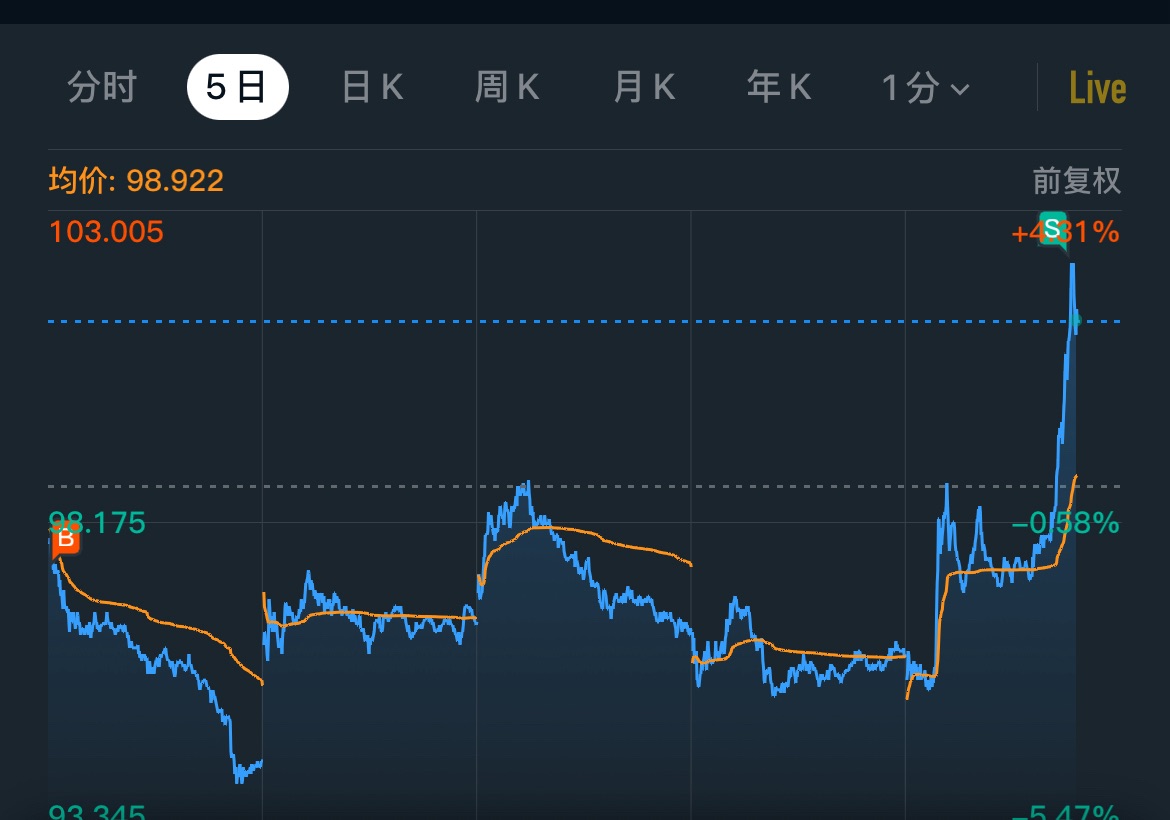Switch to the 分时 tab
The width and height of the screenshot is (1170, 820).
pos(102,88)
